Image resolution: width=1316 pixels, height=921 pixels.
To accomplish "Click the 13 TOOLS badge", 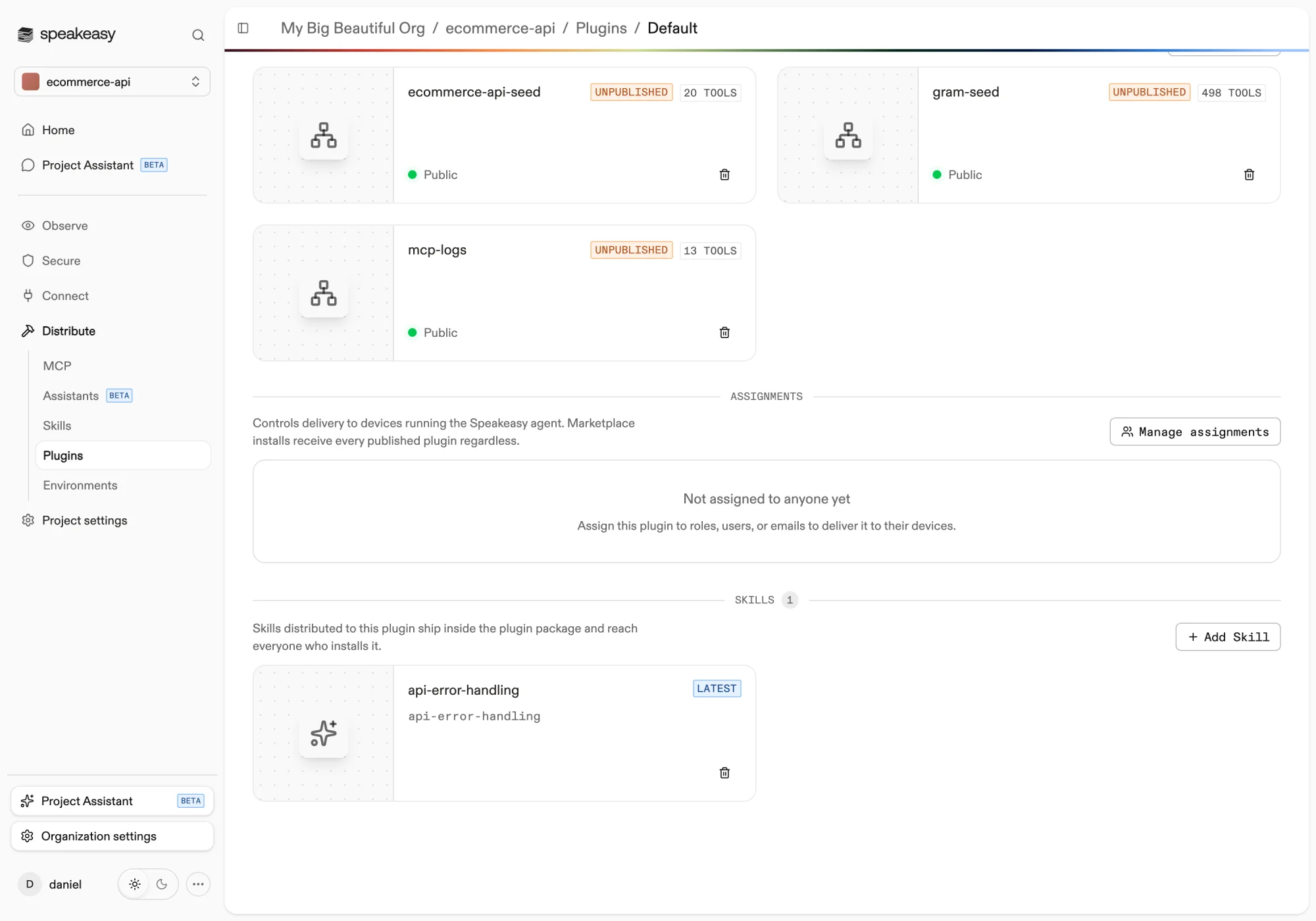I will pyautogui.click(x=710, y=251).
